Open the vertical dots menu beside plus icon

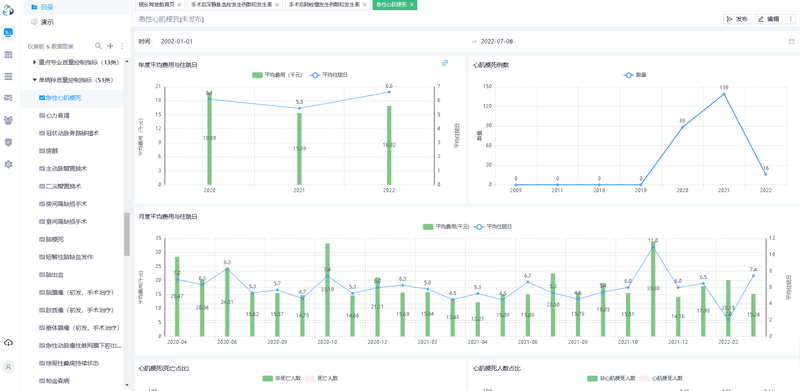(121, 46)
